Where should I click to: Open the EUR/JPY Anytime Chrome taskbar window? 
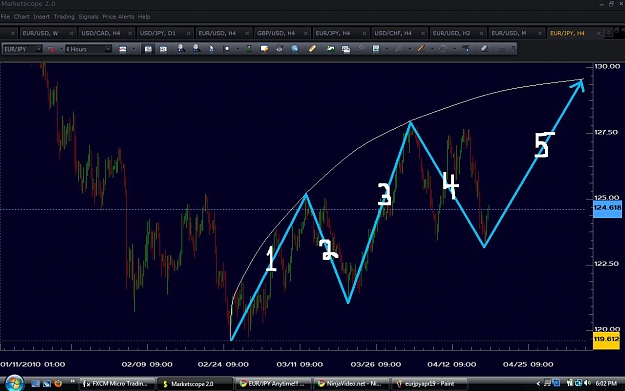273,384
